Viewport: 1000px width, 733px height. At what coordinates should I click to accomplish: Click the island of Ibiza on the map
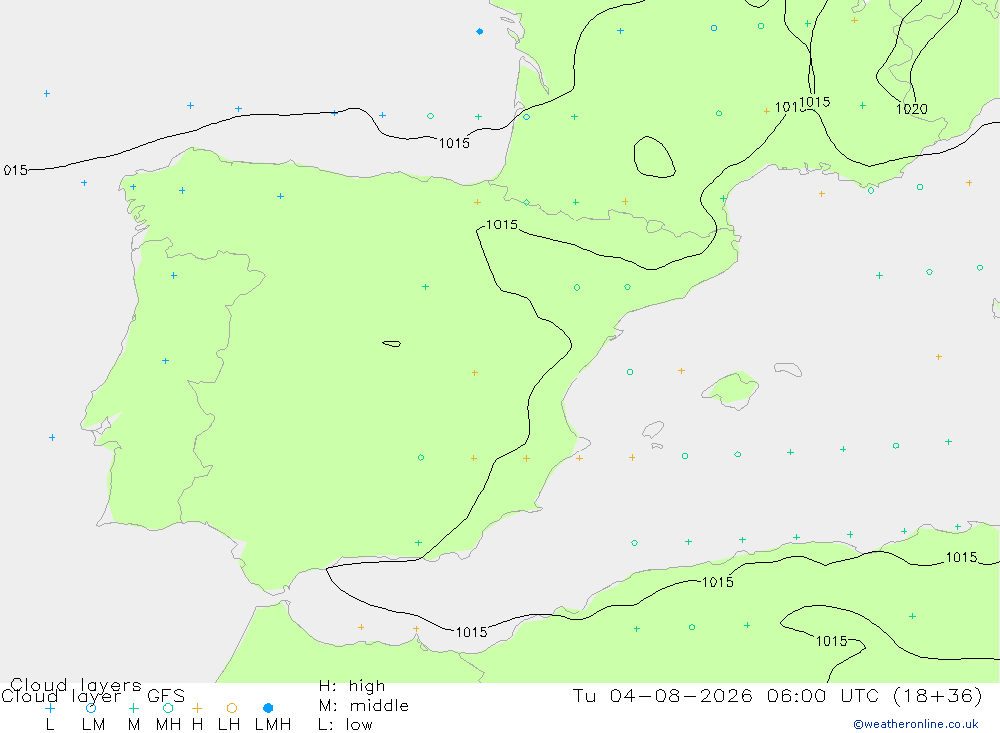(x=653, y=429)
